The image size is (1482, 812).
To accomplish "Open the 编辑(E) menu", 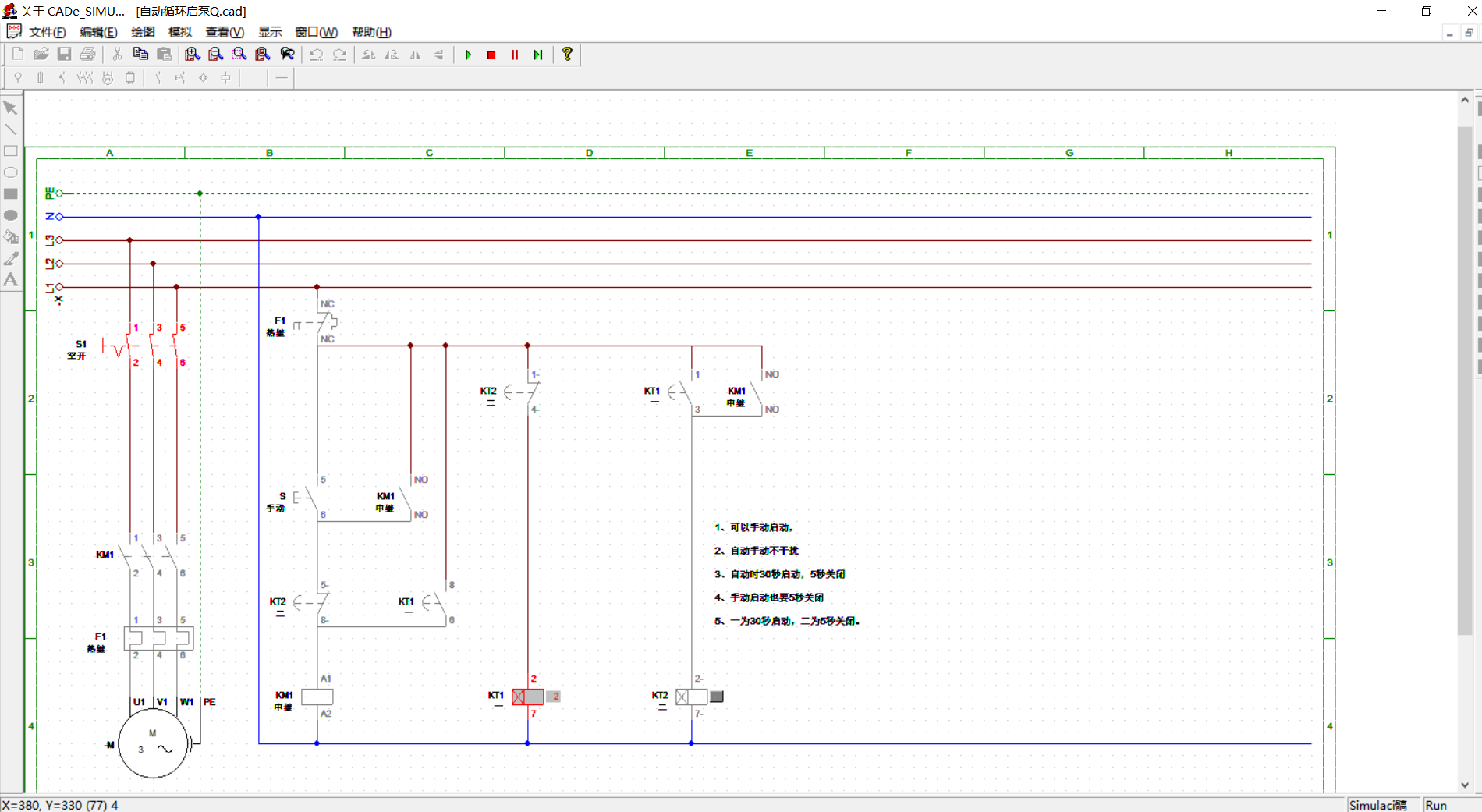I will pos(98,32).
